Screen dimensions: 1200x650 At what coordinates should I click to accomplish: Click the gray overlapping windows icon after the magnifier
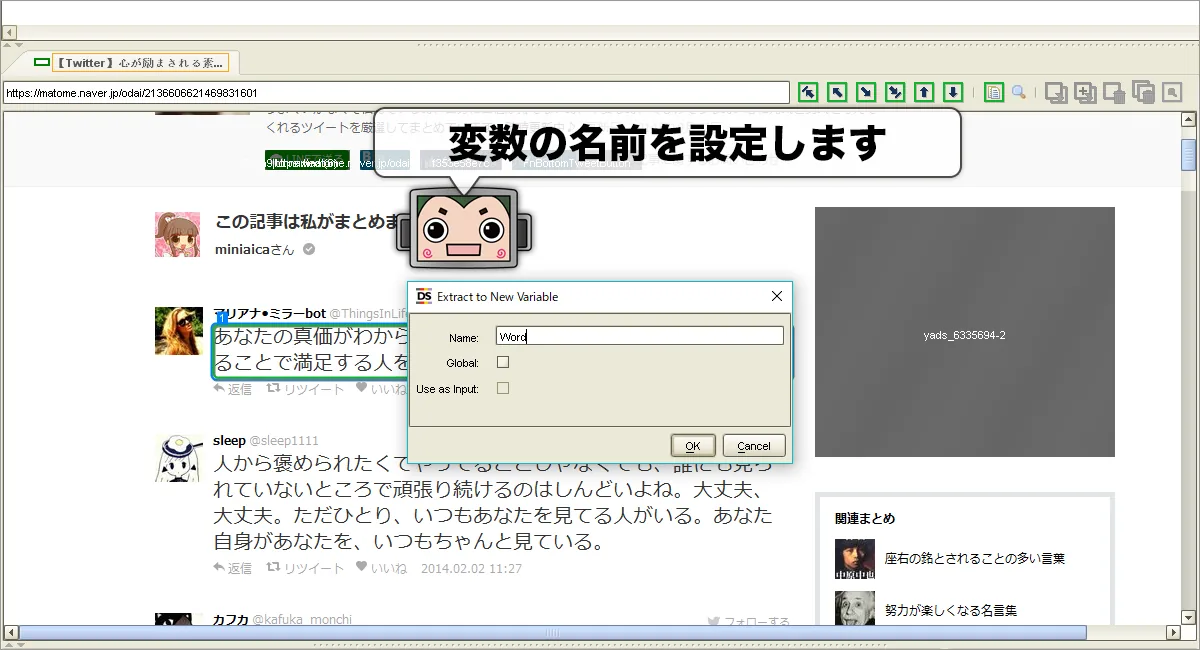(x=1056, y=92)
